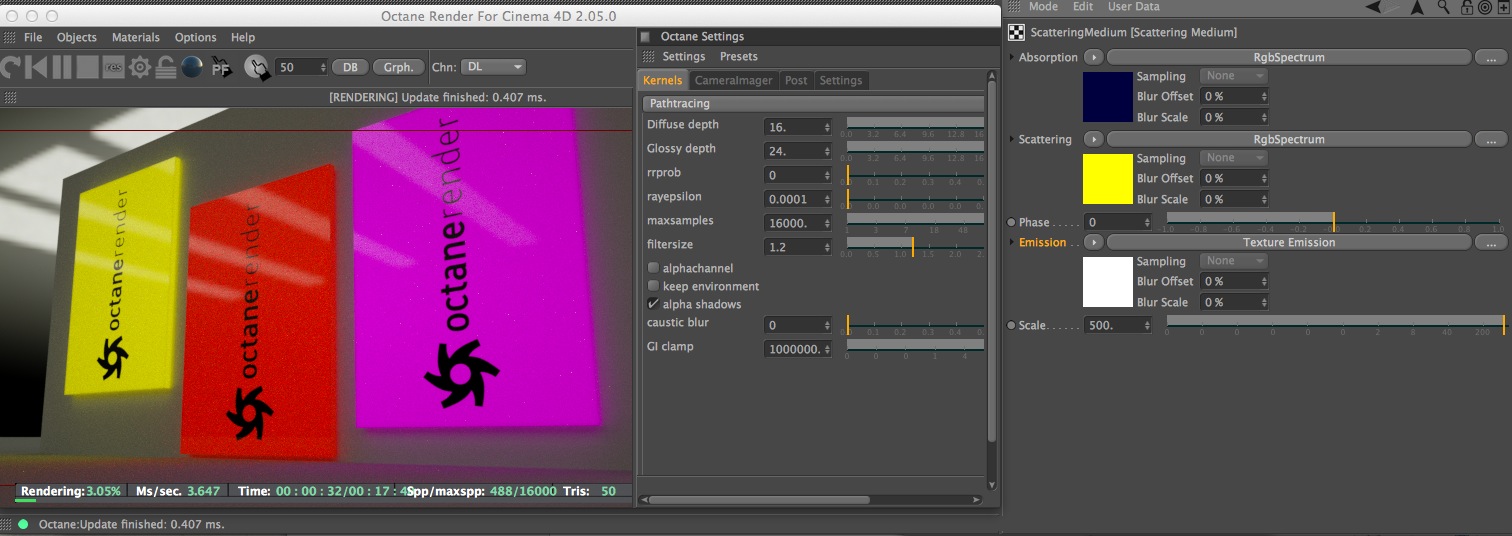This screenshot has width=1512, height=536.
Task: Click the yellow Scattering color swatch
Action: 1108,178
